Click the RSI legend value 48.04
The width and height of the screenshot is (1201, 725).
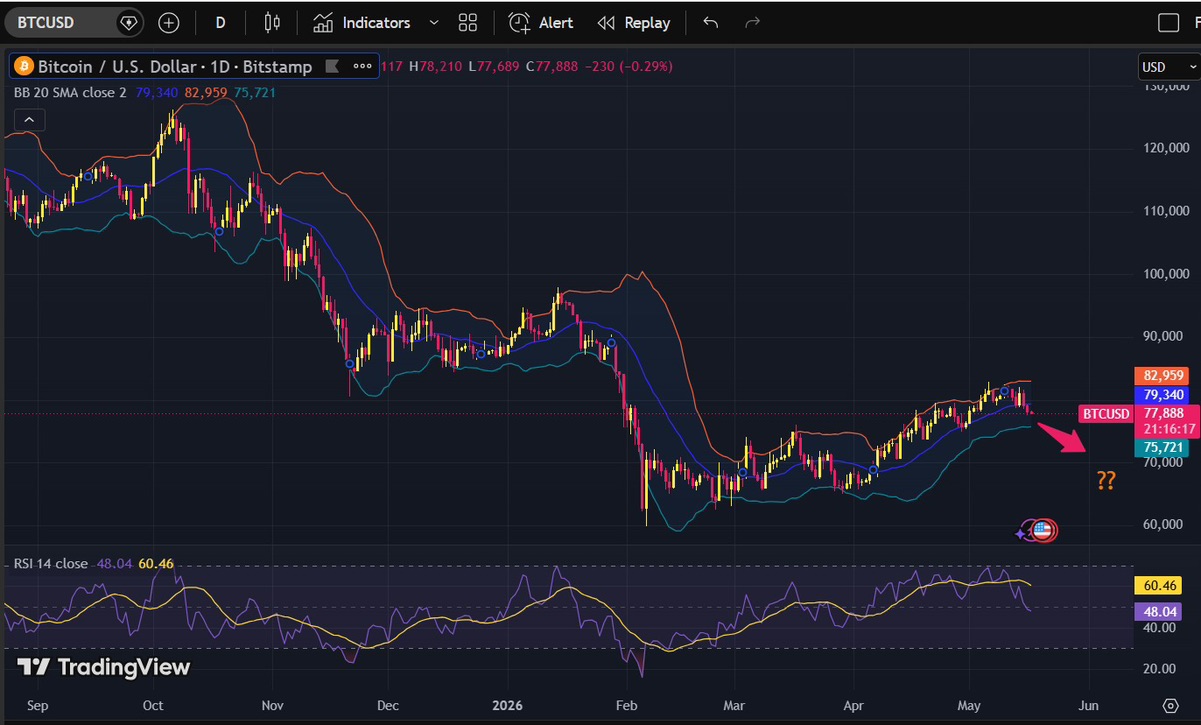[x=113, y=564]
